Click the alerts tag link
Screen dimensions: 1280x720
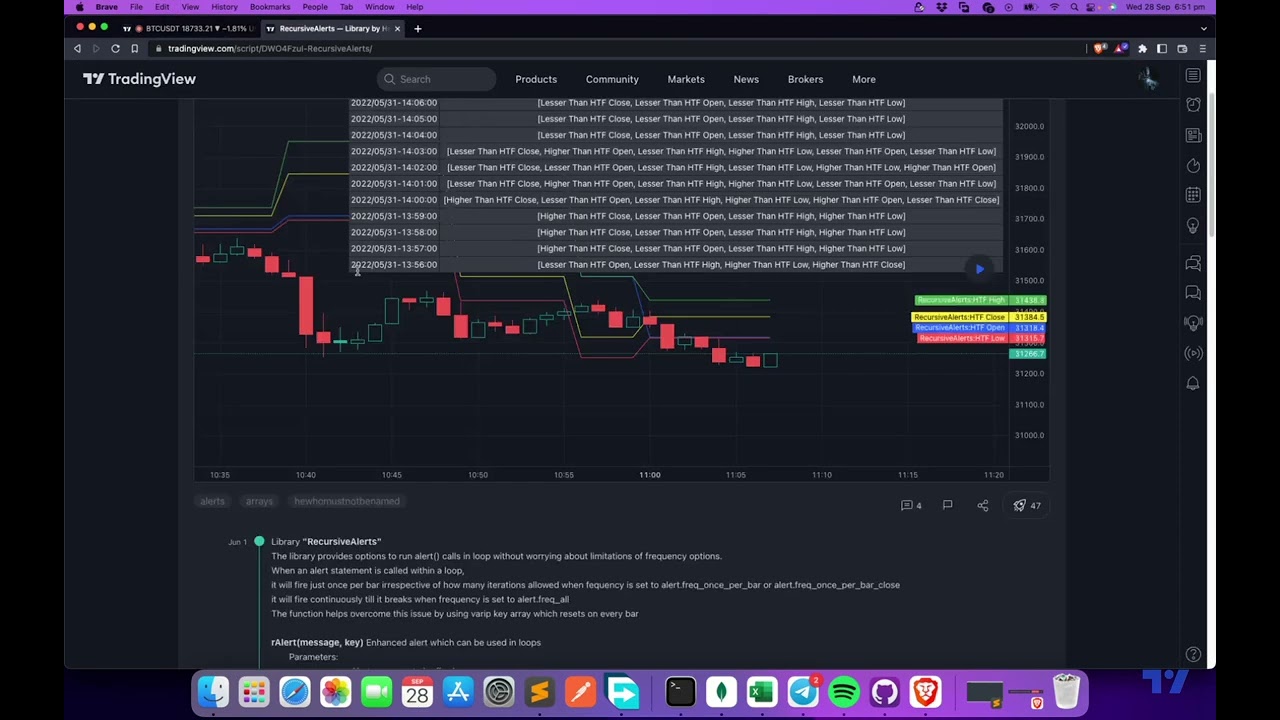(212, 501)
